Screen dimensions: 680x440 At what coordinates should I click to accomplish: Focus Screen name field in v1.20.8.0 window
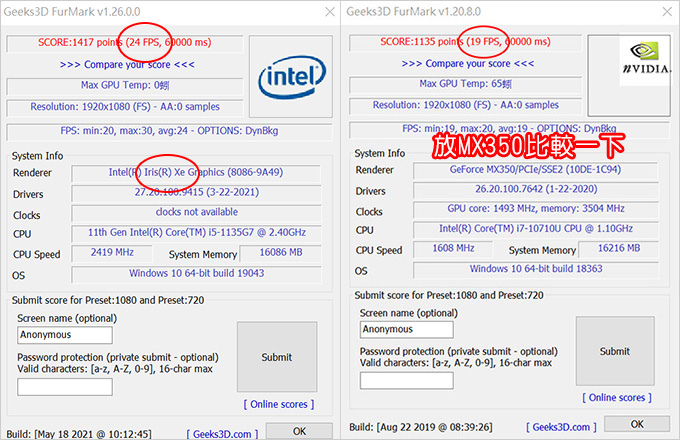click(407, 329)
